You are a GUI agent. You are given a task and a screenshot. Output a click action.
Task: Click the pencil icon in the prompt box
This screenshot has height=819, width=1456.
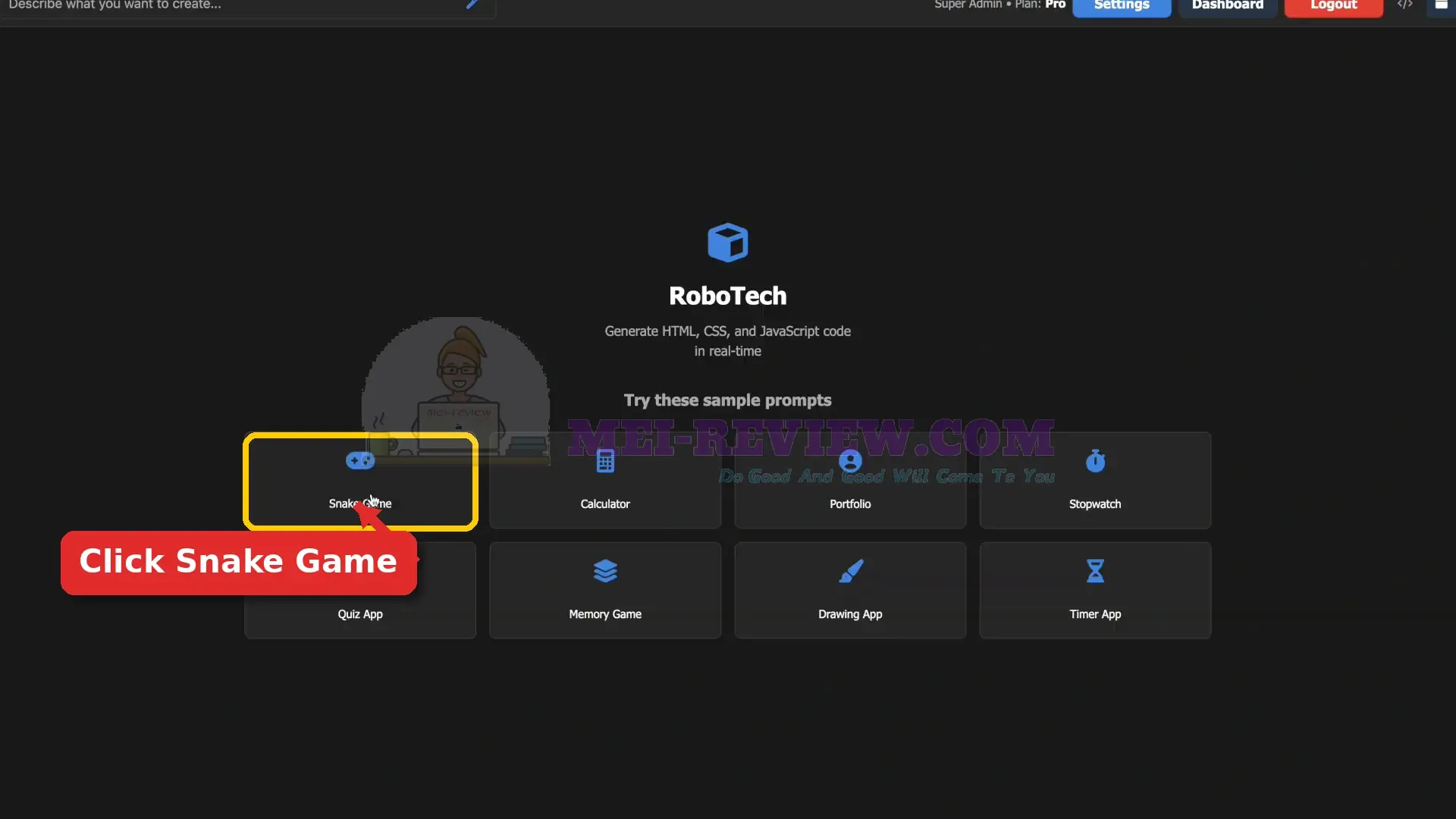coord(472,4)
